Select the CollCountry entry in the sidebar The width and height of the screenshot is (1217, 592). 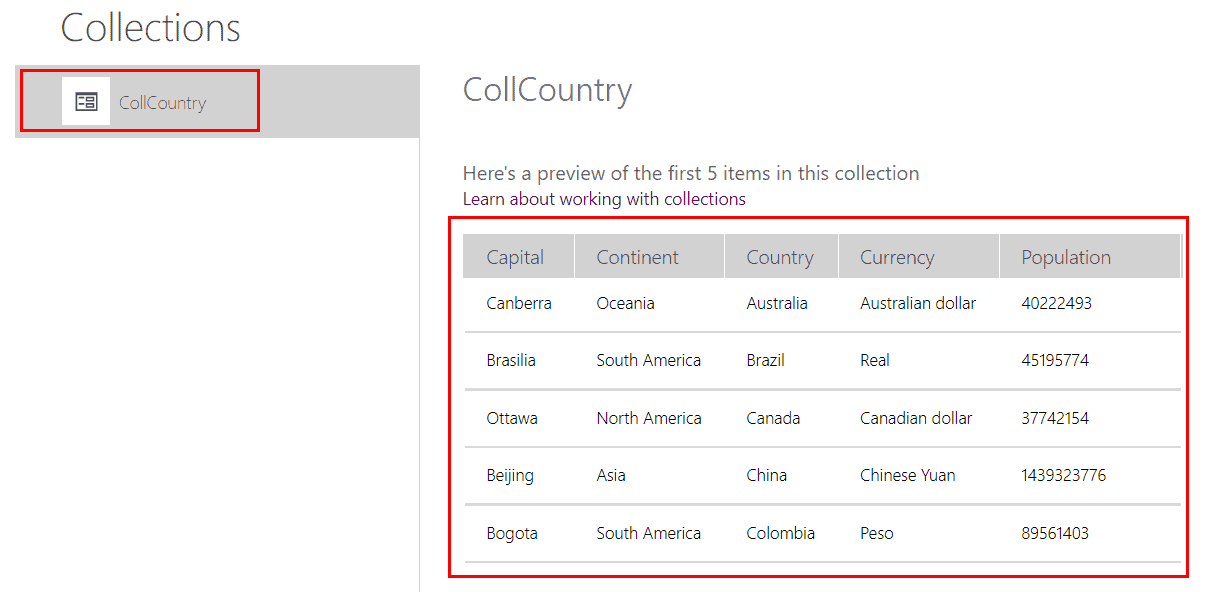(x=162, y=100)
